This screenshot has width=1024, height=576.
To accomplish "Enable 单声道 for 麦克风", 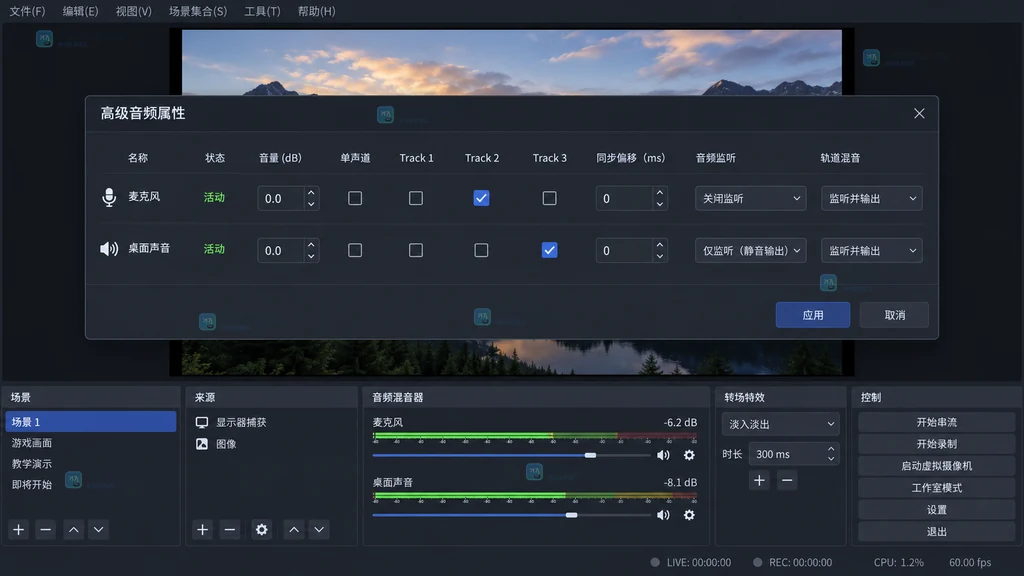I will [355, 198].
